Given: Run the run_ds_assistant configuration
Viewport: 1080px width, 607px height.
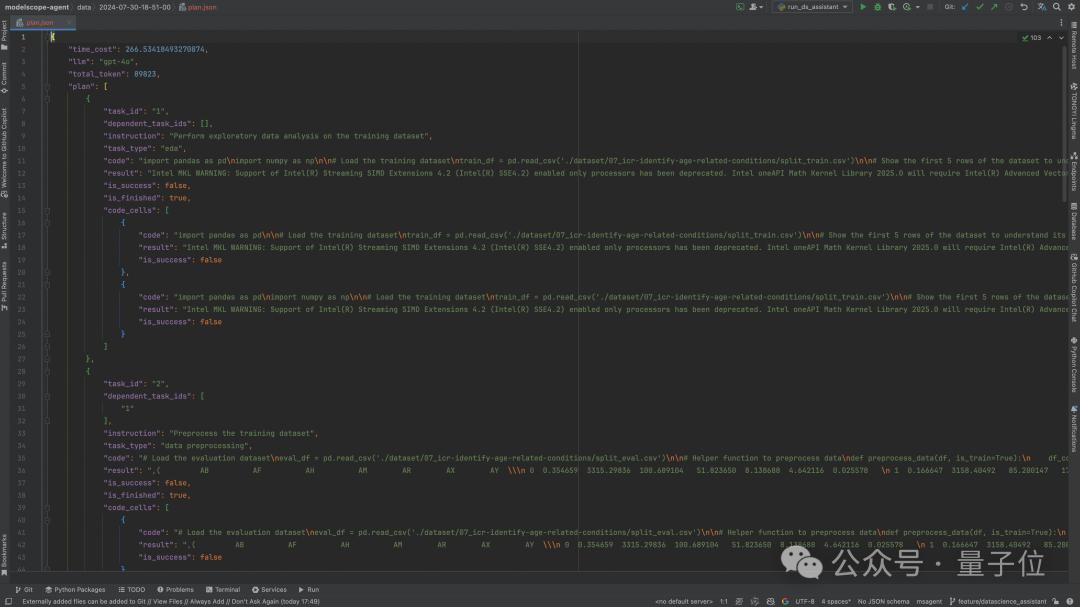Looking at the screenshot, I should 864,7.
